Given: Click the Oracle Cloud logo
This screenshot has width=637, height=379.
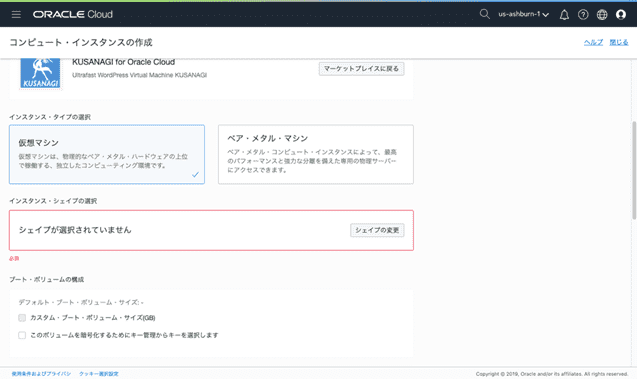Looking at the screenshot, I should pos(73,14).
